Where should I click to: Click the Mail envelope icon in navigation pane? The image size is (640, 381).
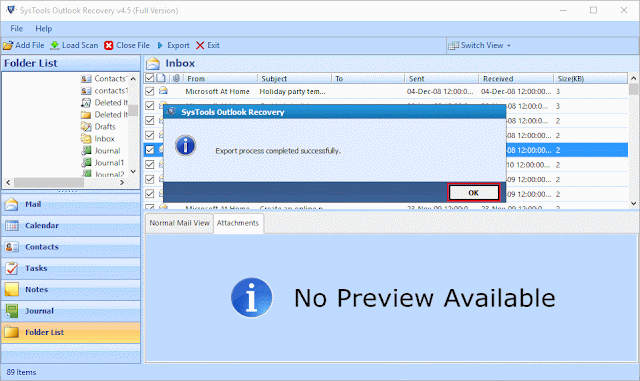point(11,204)
